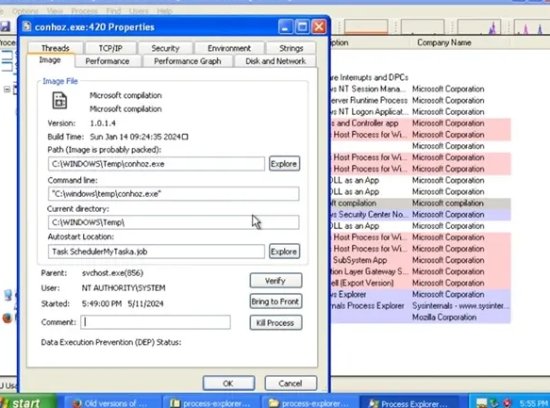Image resolution: width=550 pixels, height=408 pixels.
Task: Click the Kill Process button
Action: point(276,322)
